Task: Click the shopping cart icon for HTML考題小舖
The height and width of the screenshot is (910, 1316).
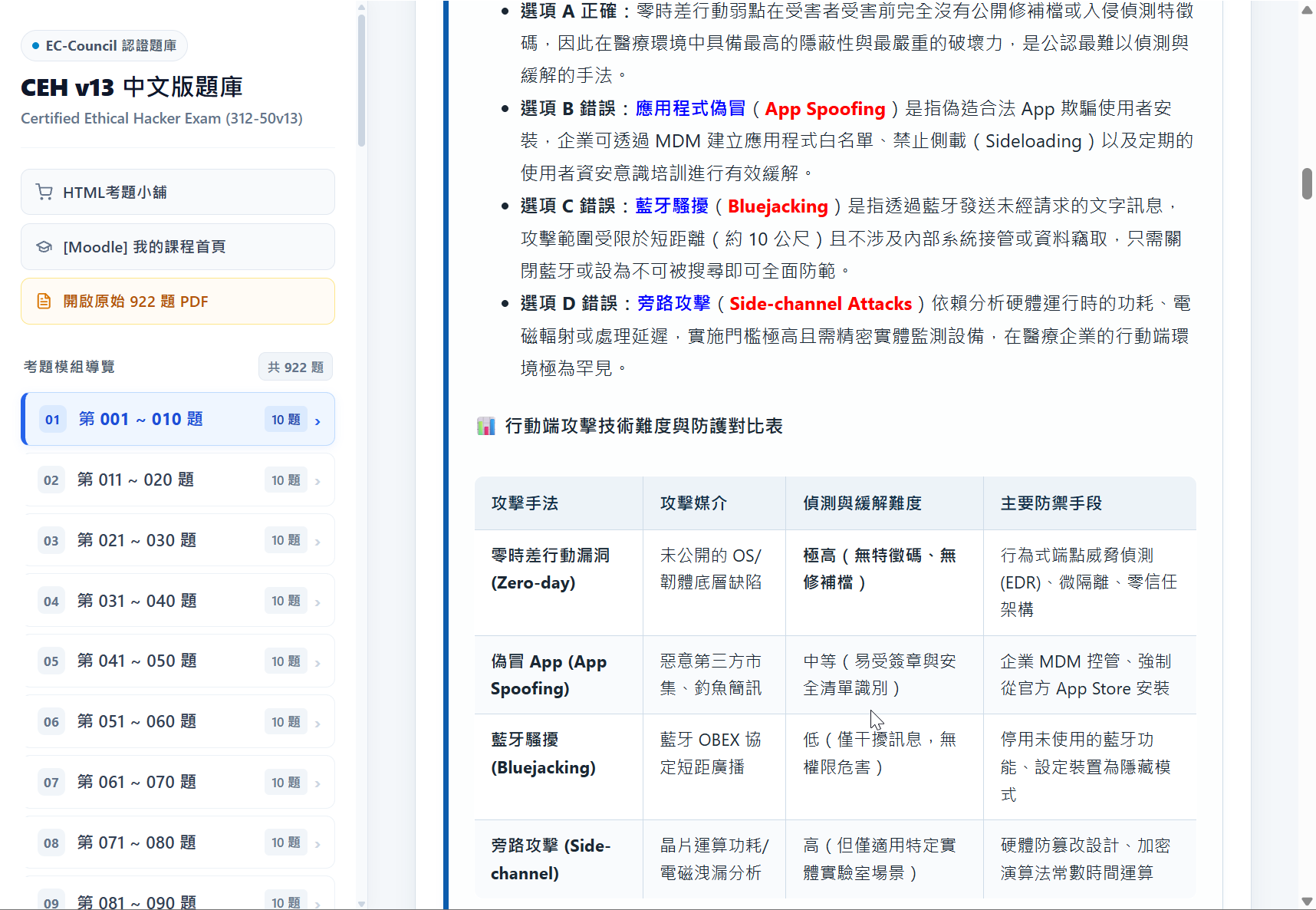Action: pyautogui.click(x=44, y=192)
